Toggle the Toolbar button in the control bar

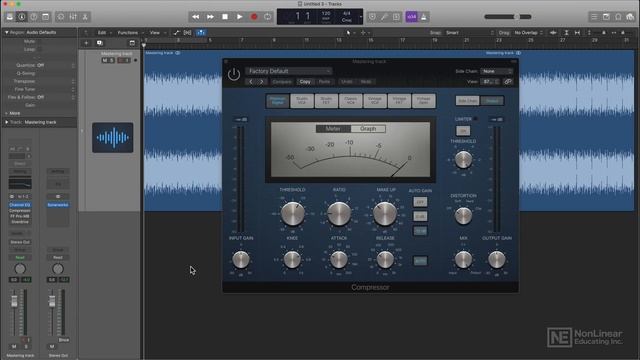[x=45, y=17]
